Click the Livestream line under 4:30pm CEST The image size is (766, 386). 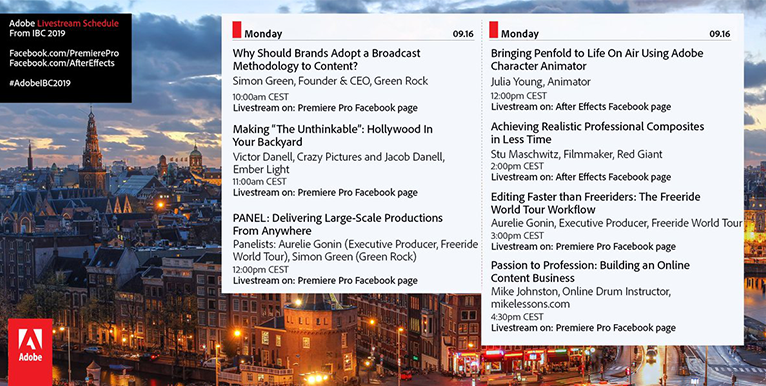point(583,328)
